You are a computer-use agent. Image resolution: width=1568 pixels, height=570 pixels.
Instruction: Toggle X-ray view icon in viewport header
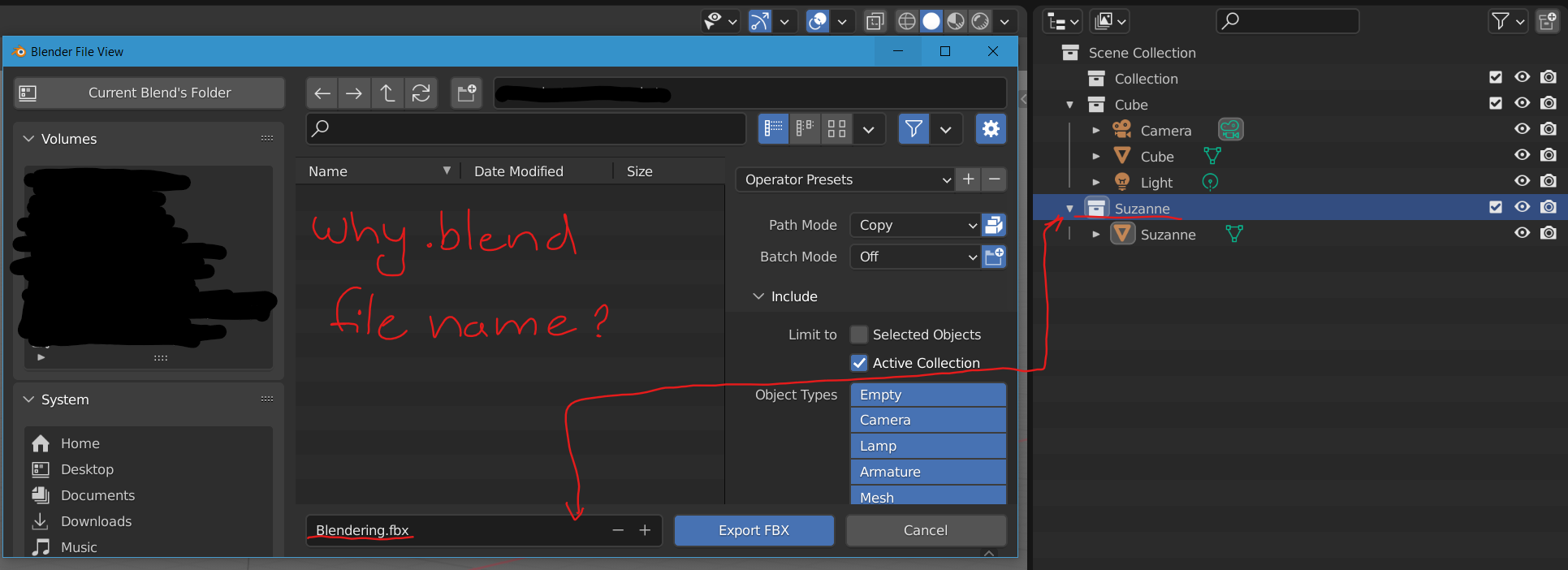[x=875, y=21]
